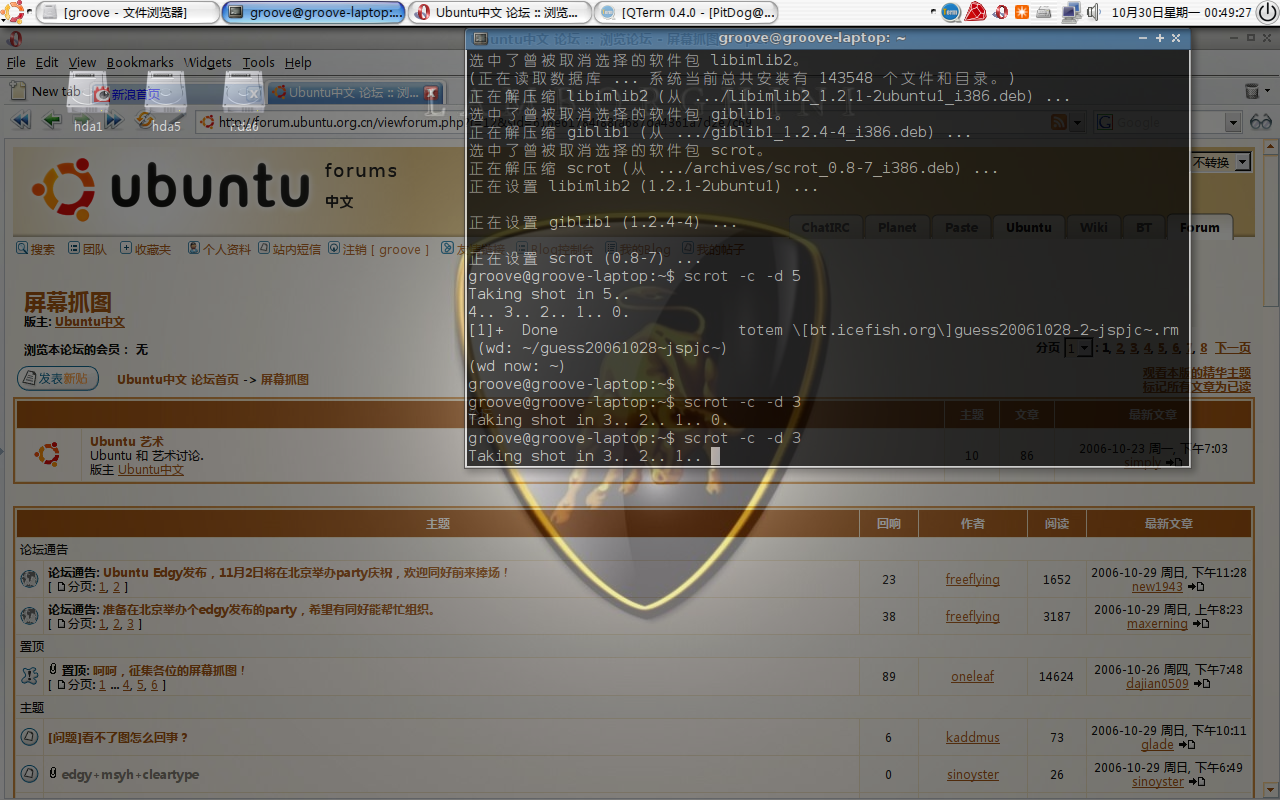Click the Ubuntu 艺术 forum icon

pyautogui.click(x=47, y=454)
